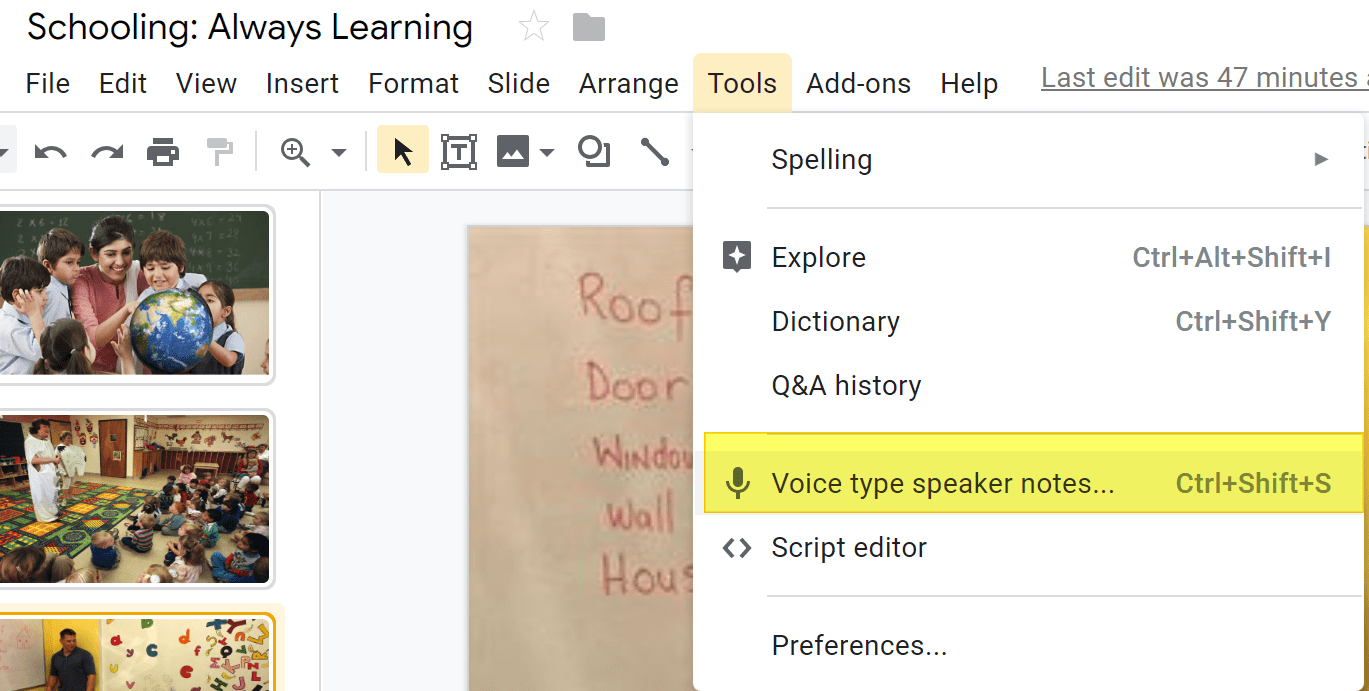Select the Paint format roller icon
1369x691 pixels.
click(219, 152)
